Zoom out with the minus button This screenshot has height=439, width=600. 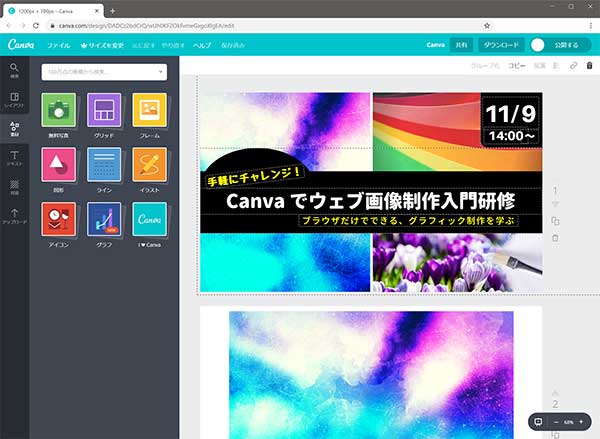(556, 422)
